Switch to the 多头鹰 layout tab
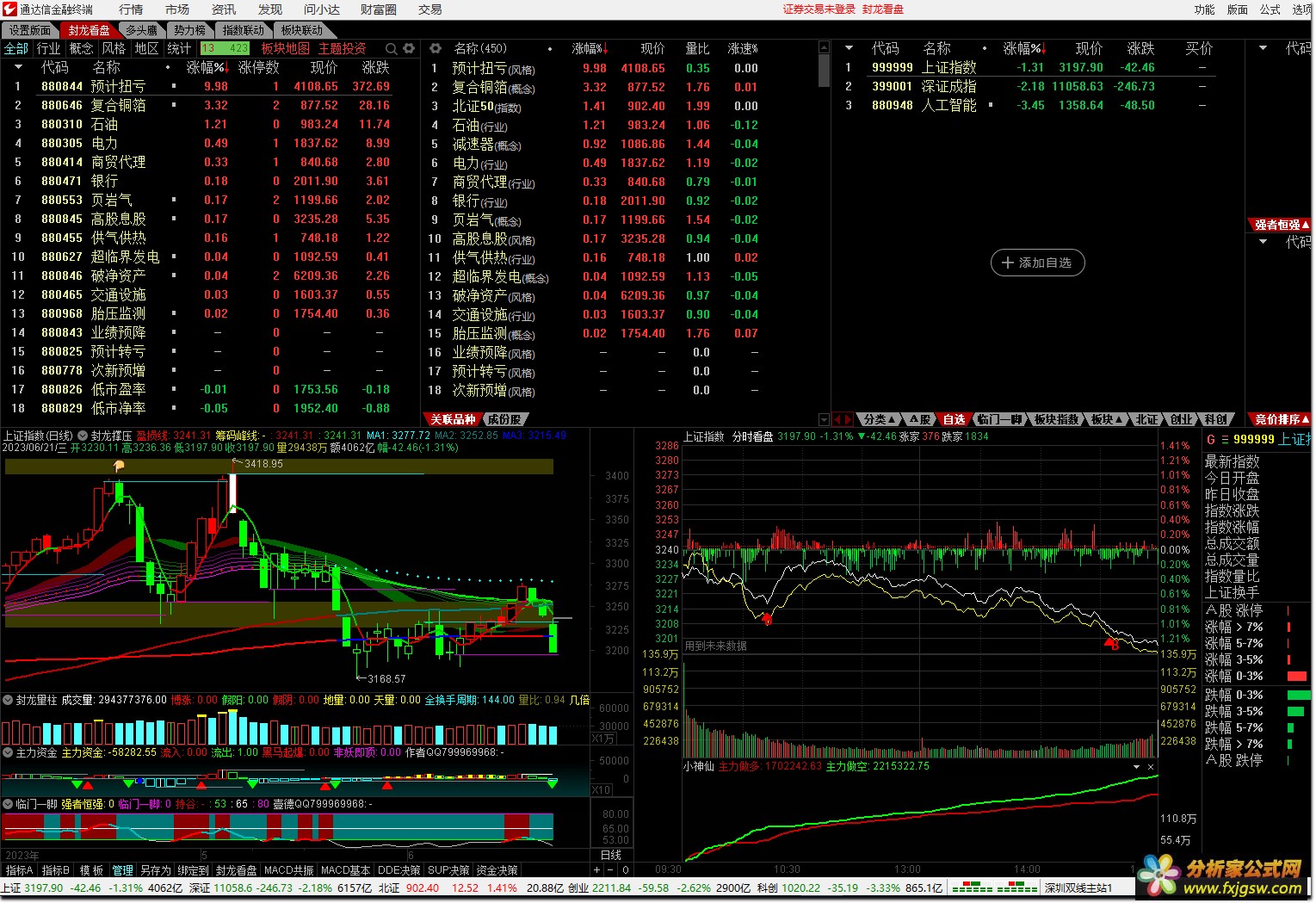 [141, 30]
